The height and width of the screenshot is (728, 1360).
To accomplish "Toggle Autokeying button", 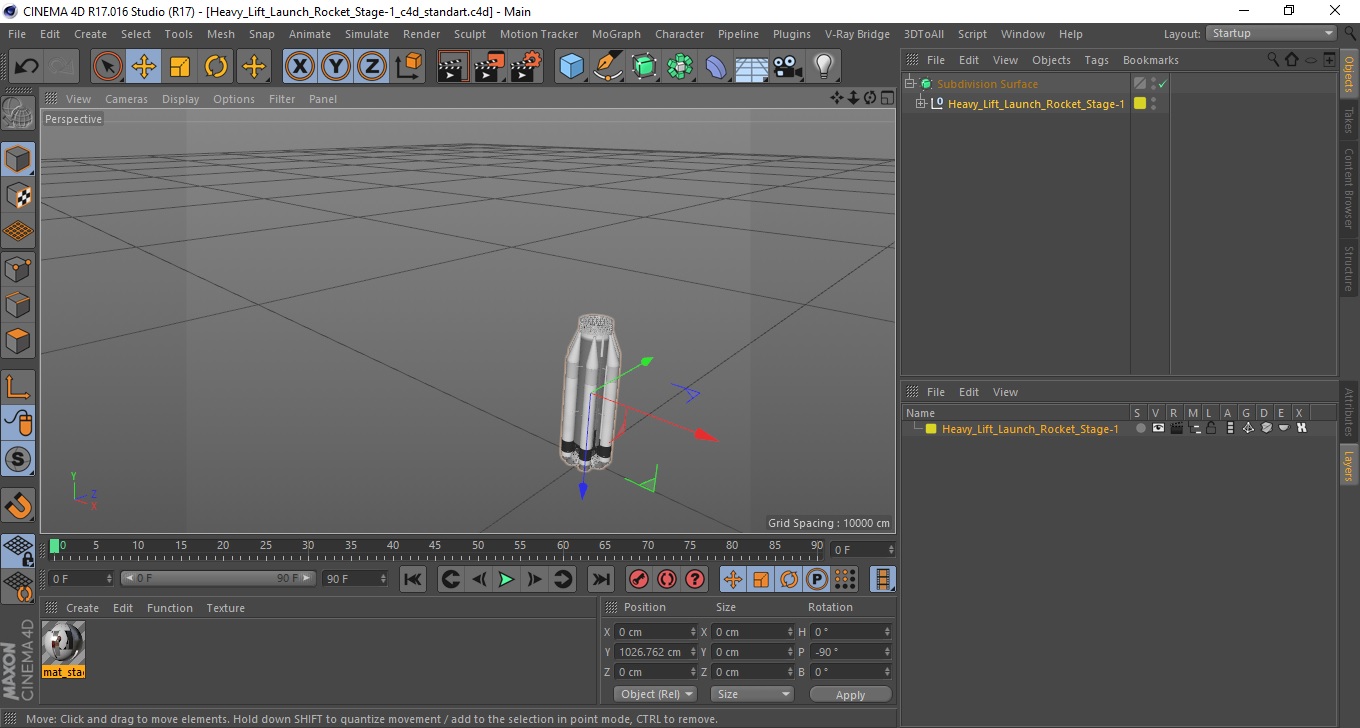I will click(x=666, y=579).
